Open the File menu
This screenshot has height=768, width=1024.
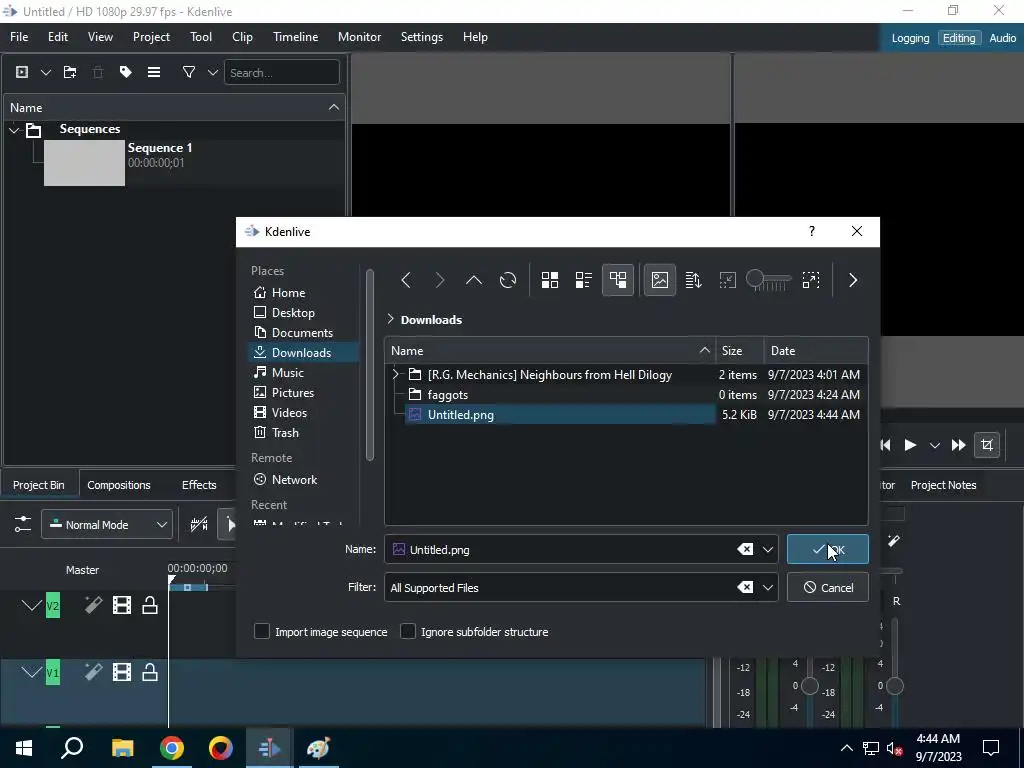click(x=19, y=37)
